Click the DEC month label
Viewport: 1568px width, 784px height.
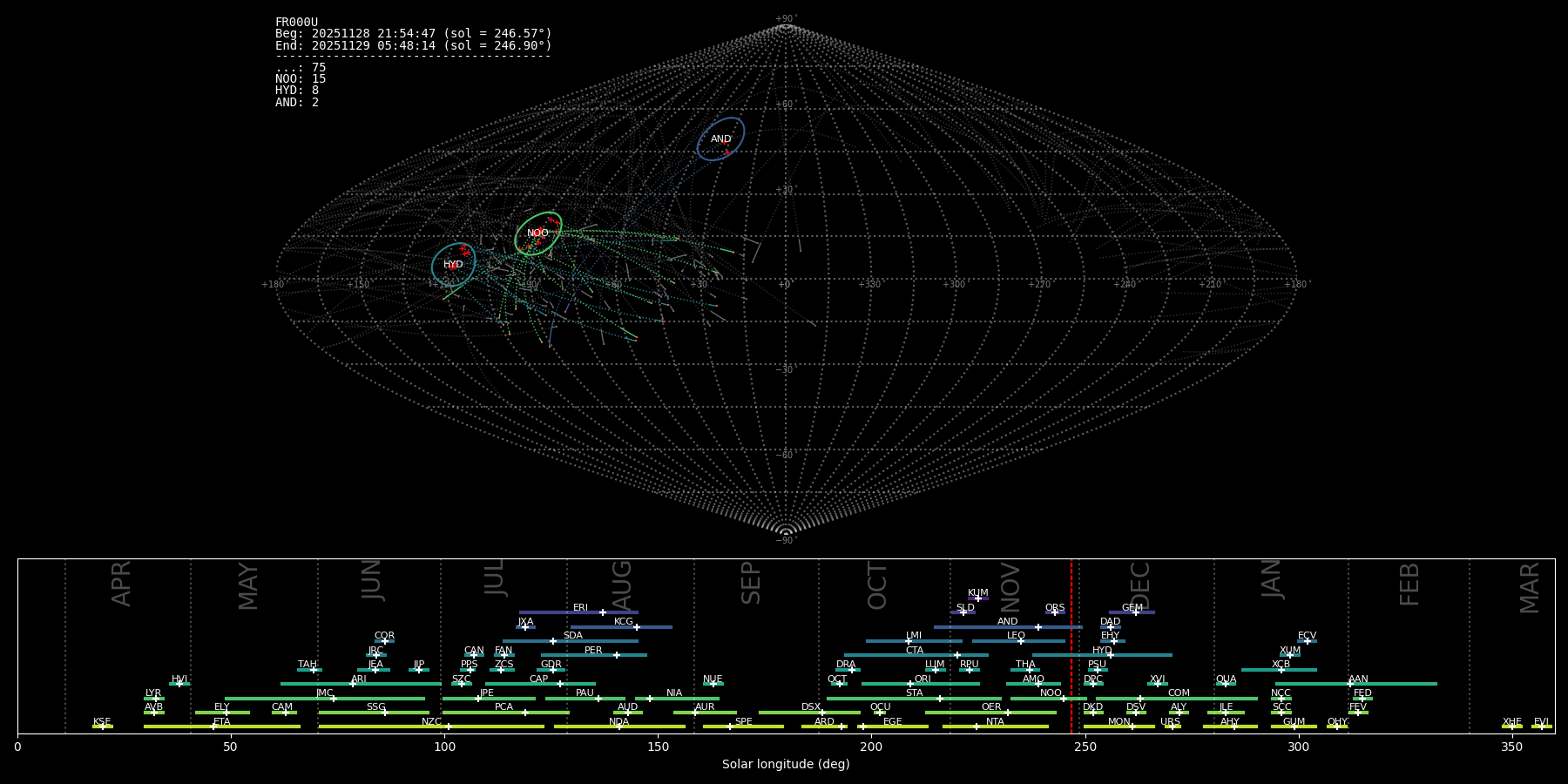pyautogui.click(x=1139, y=585)
